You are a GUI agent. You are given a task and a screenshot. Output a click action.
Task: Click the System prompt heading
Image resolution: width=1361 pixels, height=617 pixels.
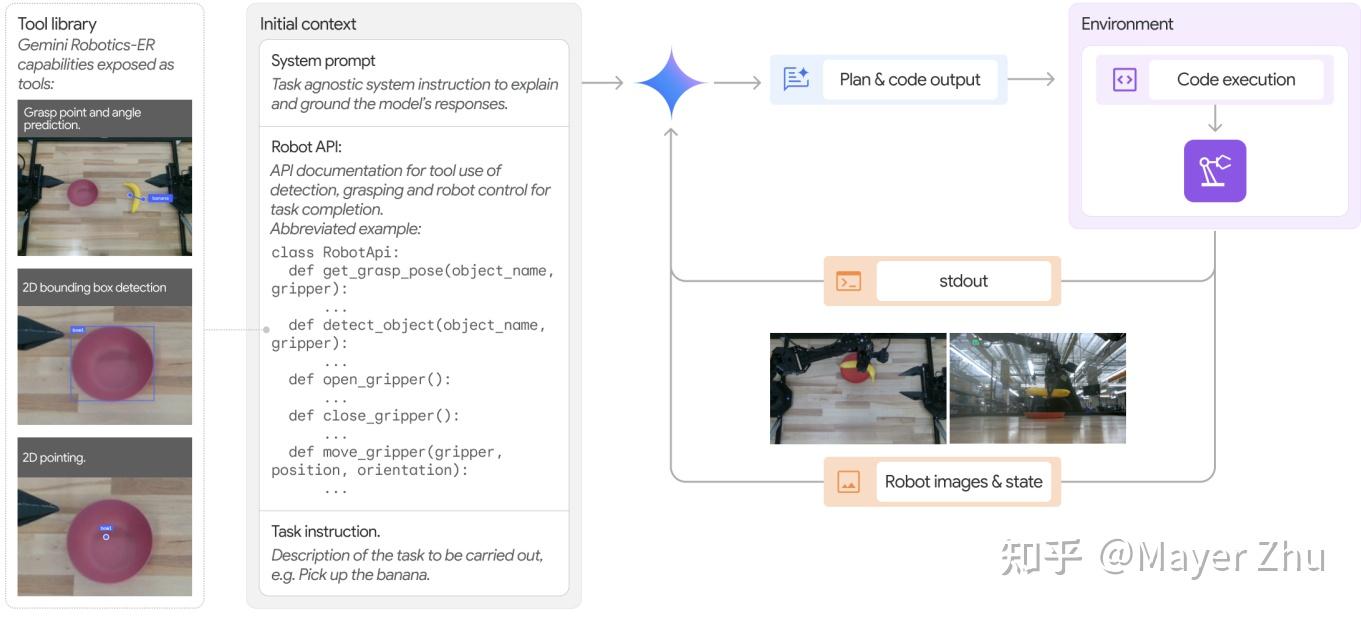point(324,61)
